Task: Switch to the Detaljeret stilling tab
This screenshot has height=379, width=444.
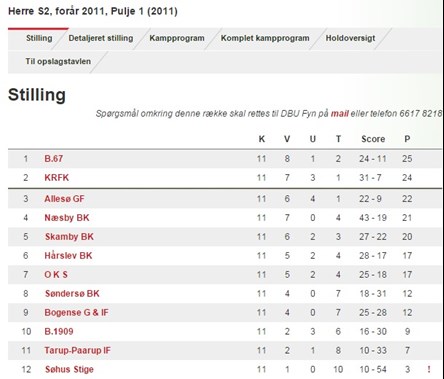Action: 101,38
